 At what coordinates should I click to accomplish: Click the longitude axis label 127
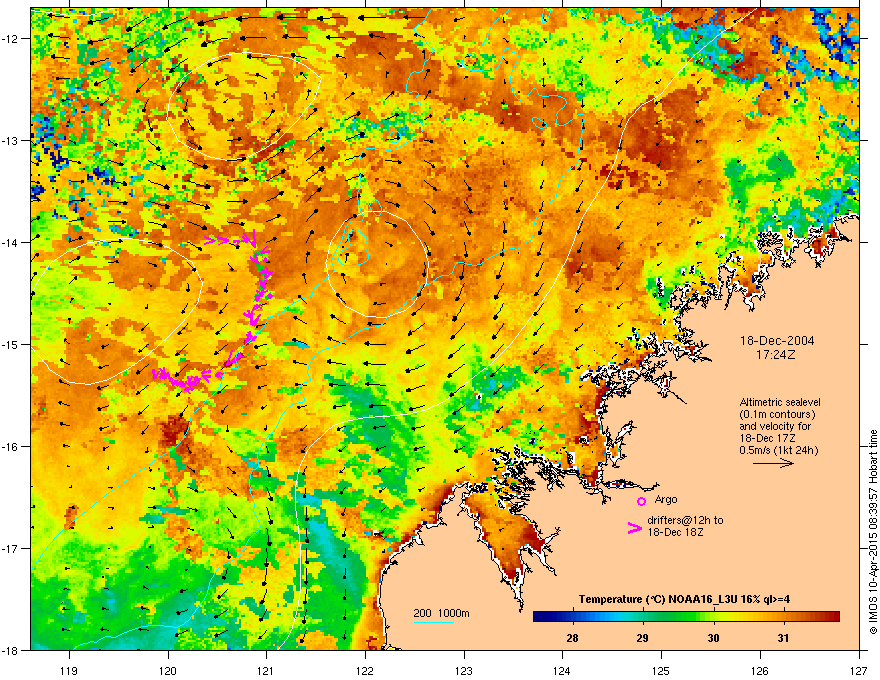[859, 670]
